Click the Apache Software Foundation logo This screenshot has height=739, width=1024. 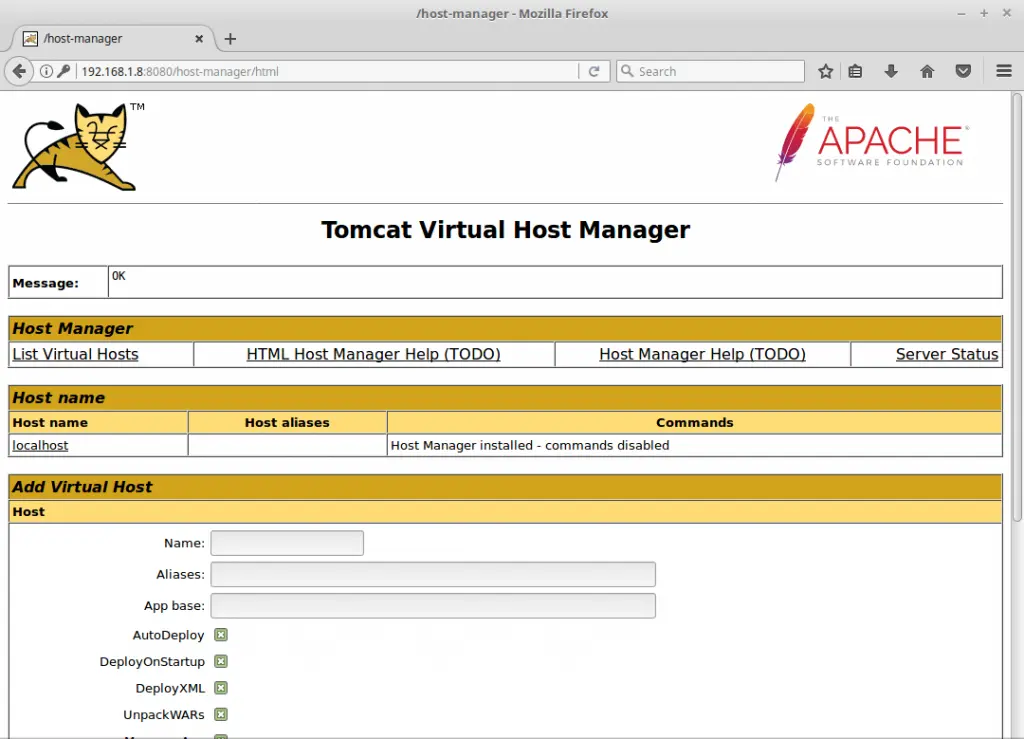click(871, 142)
